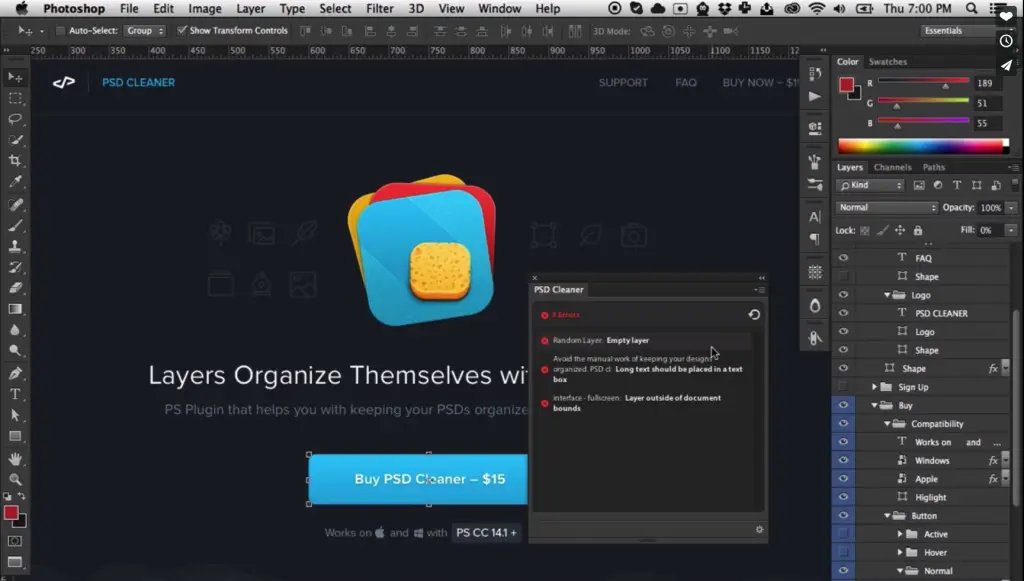Open PSD Cleaner settings gear
1024x581 pixels.
(759, 529)
